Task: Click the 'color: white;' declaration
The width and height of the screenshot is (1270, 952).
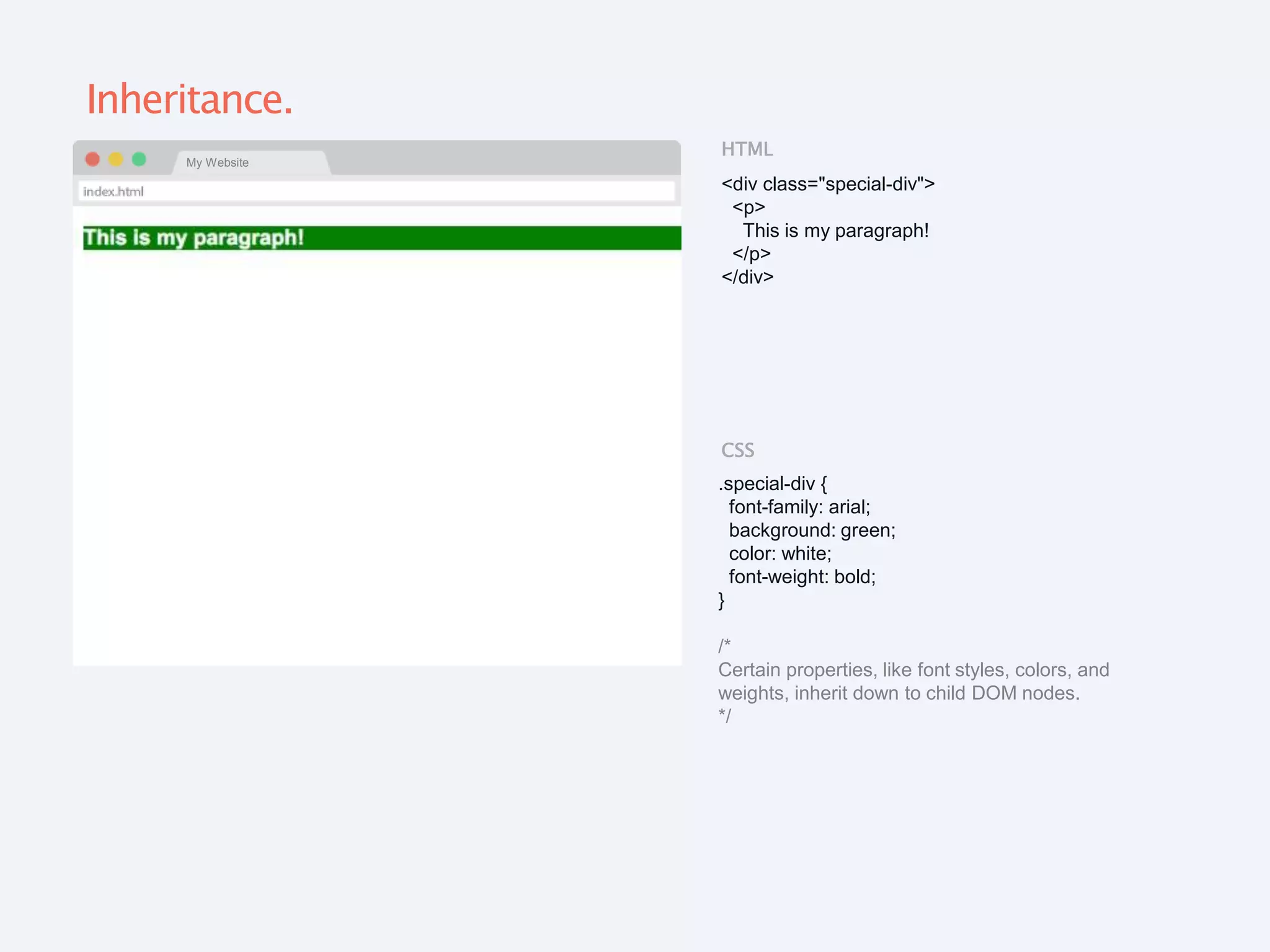Action: tap(780, 553)
